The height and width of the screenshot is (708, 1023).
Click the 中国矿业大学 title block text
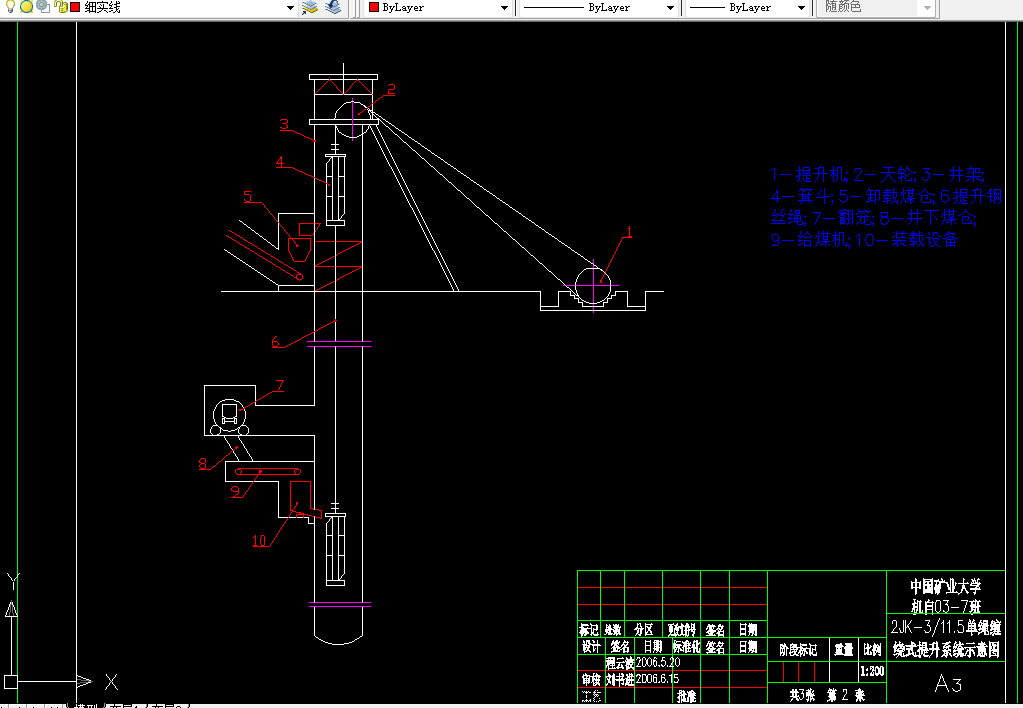[945, 586]
